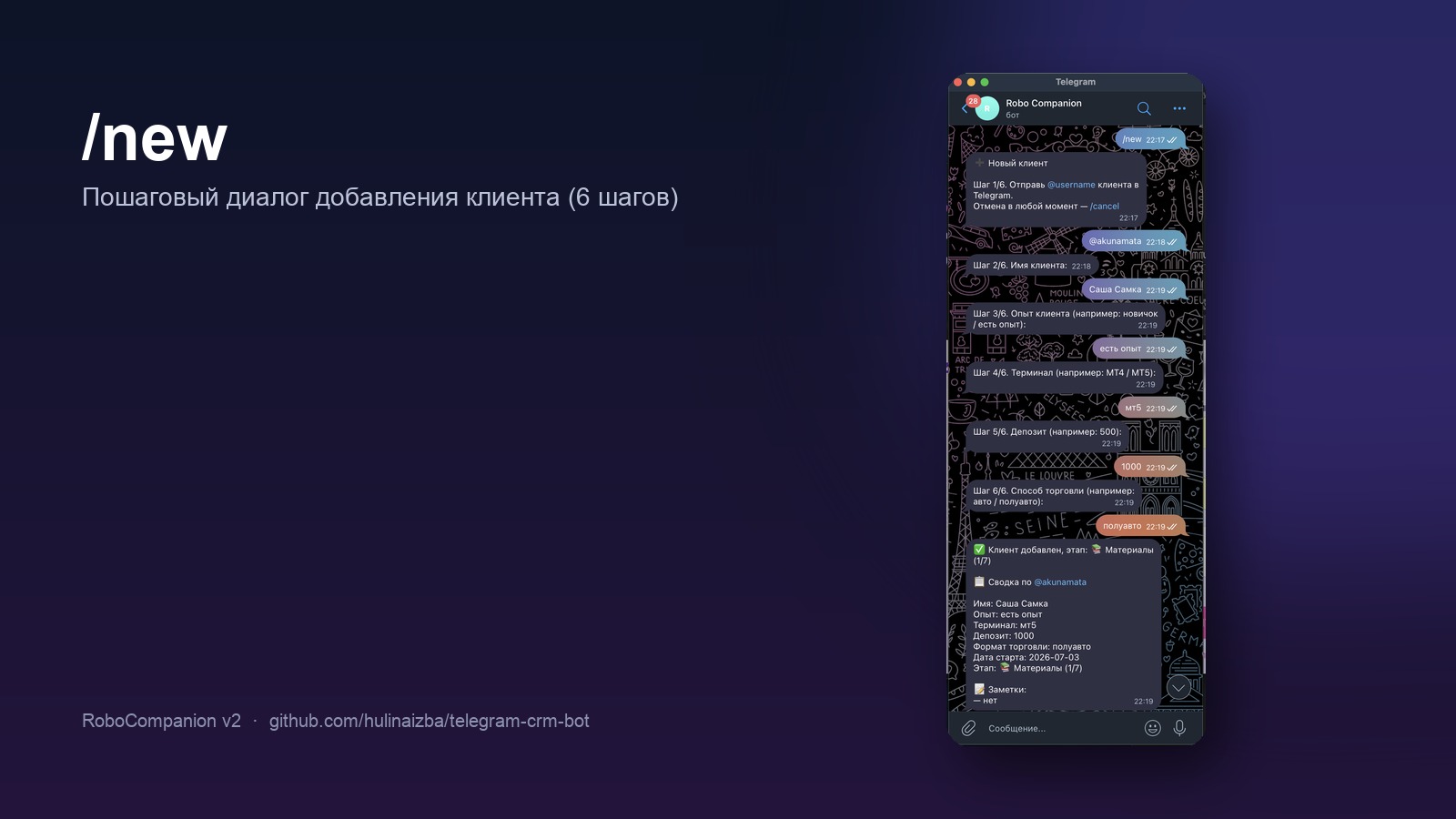Viewport: 1456px width, 819px height.
Task: Open the three-dots more menu in chat header
Action: pos(1179,108)
